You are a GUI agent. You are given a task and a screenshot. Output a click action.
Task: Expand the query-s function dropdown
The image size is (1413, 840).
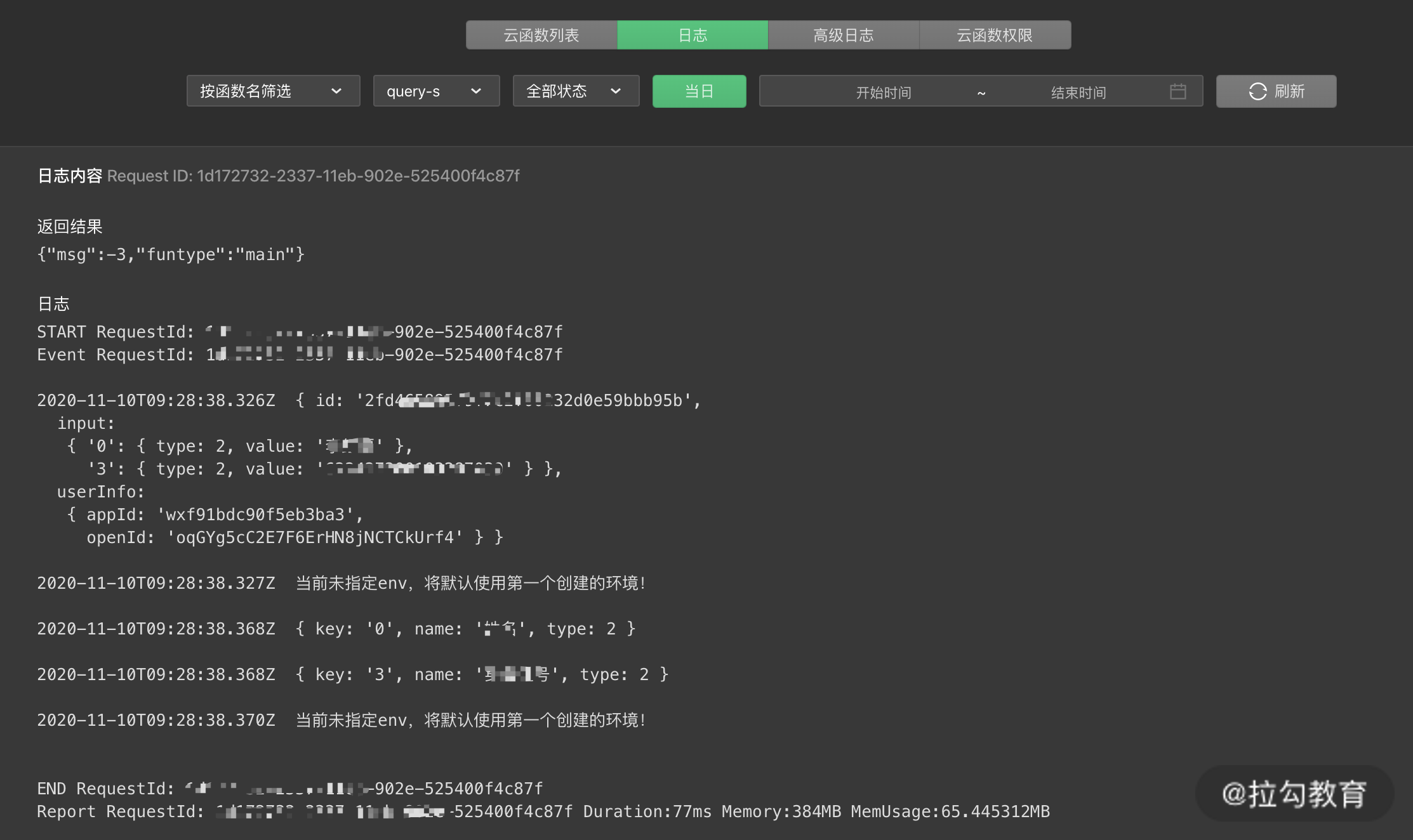tap(436, 91)
